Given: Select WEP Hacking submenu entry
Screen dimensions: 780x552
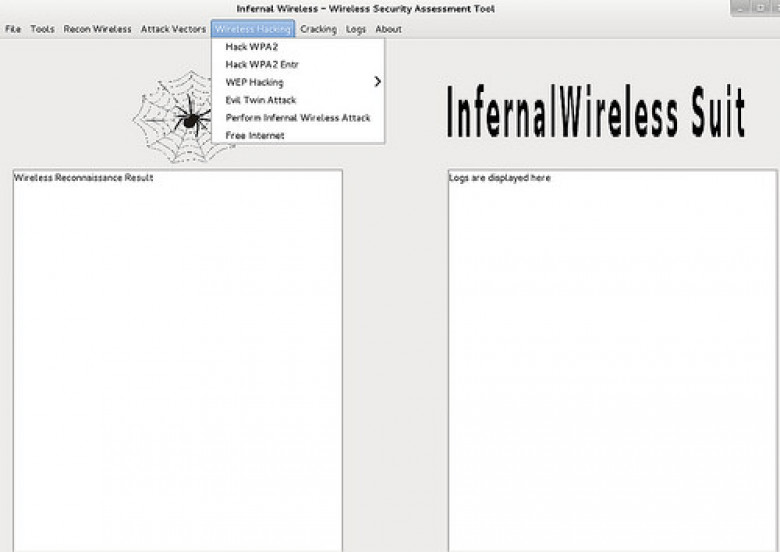Looking at the screenshot, I should point(298,82).
